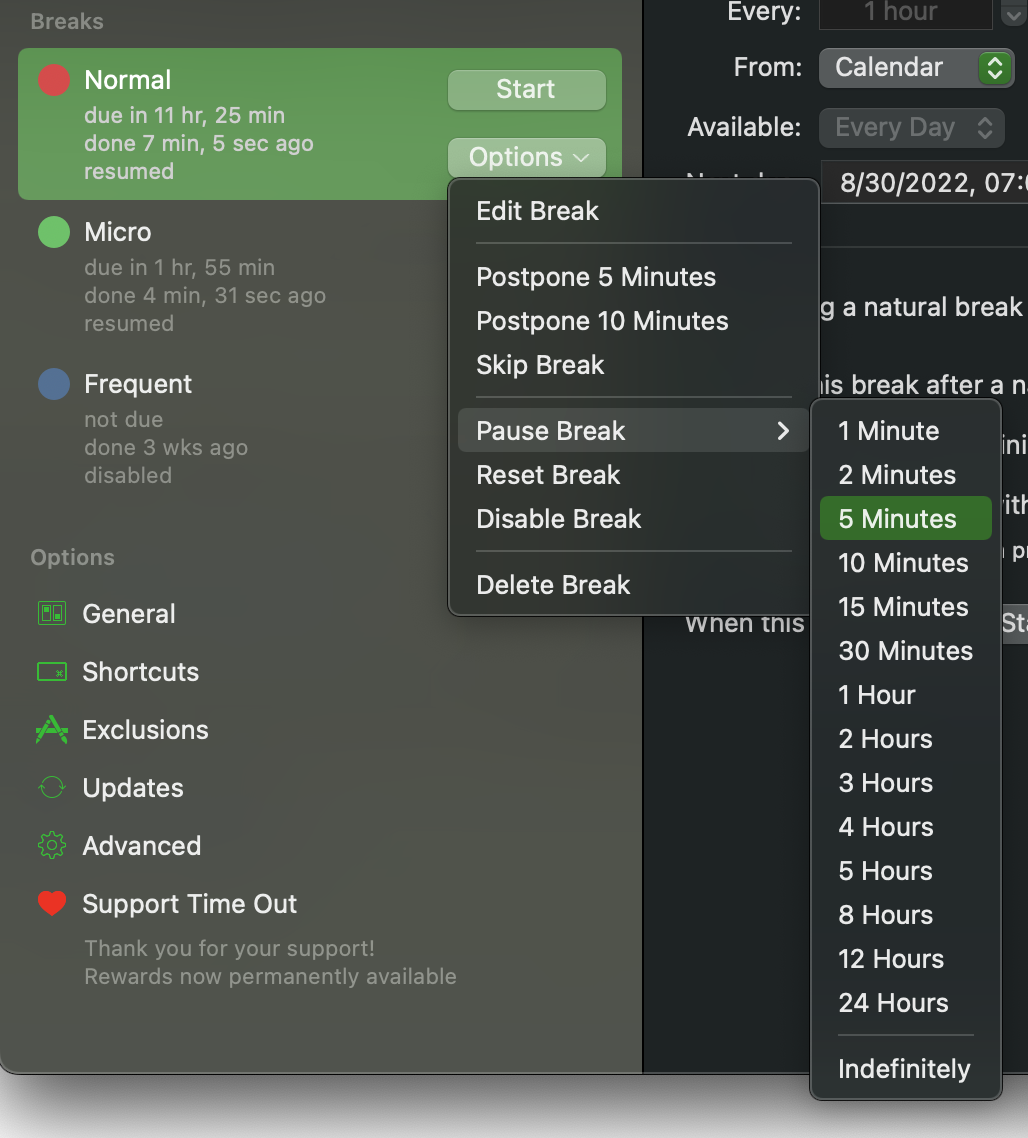Open the Calendar From dropdown

(x=916, y=67)
